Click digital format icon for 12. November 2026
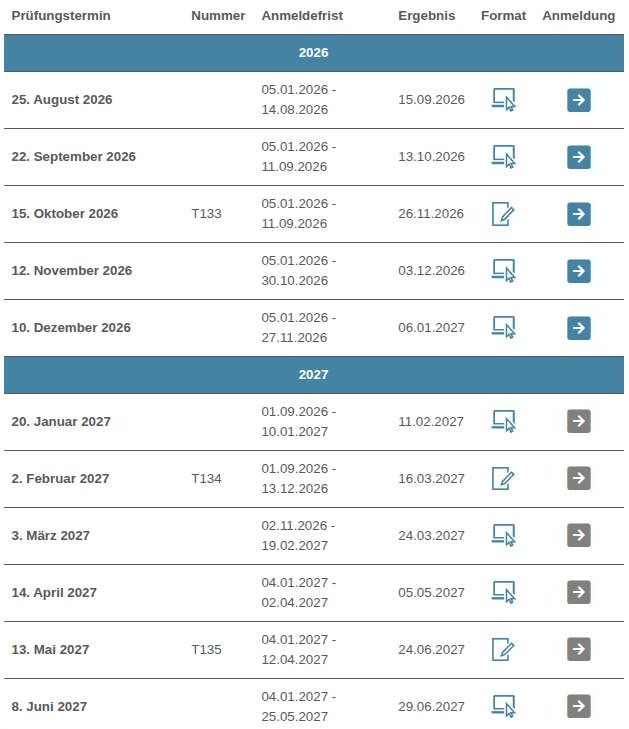Viewport: 629px width, 729px height. click(x=503, y=271)
